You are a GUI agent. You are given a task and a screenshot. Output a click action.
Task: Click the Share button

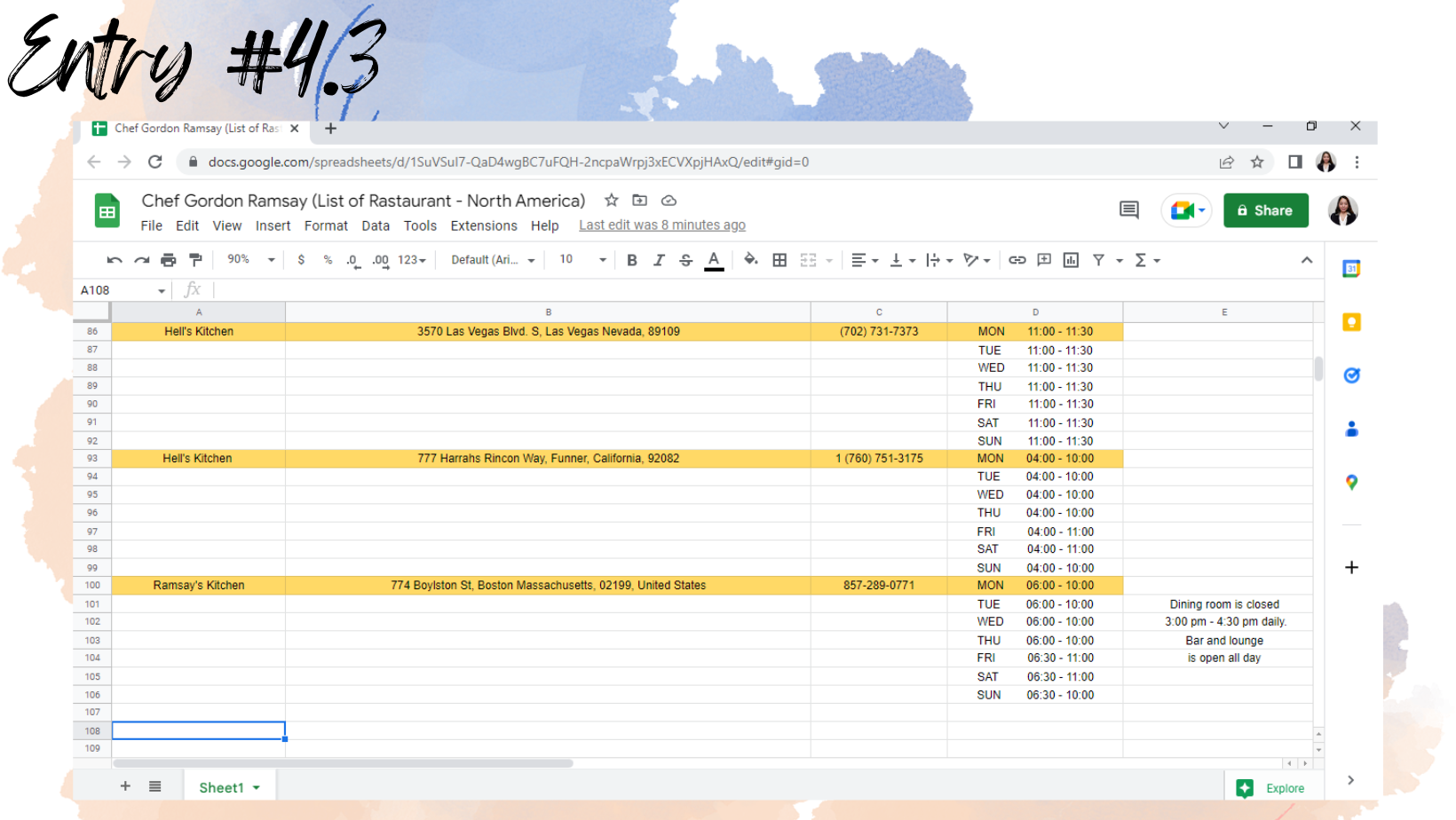pos(1266,210)
